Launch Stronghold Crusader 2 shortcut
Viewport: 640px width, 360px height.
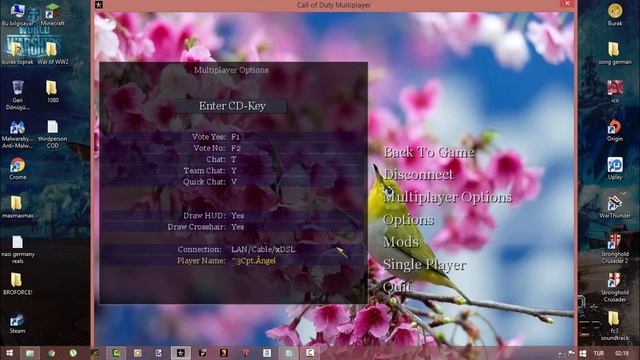pyautogui.click(x=615, y=248)
